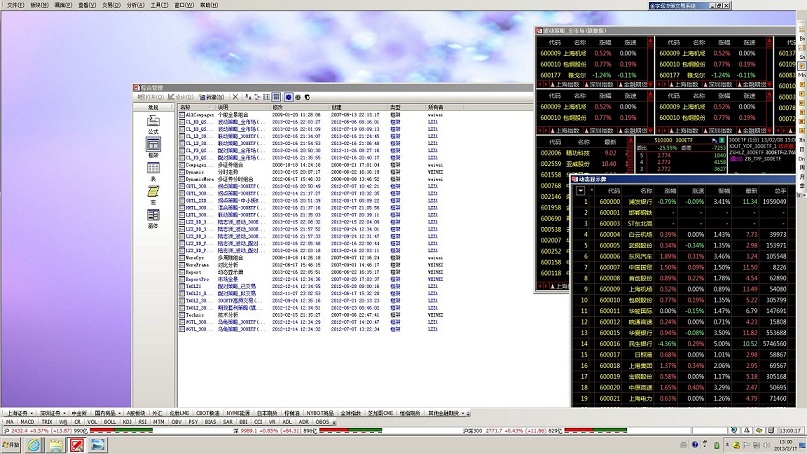Click the 设计(D) toolbar button
807x454 pixels.
coord(181,97)
